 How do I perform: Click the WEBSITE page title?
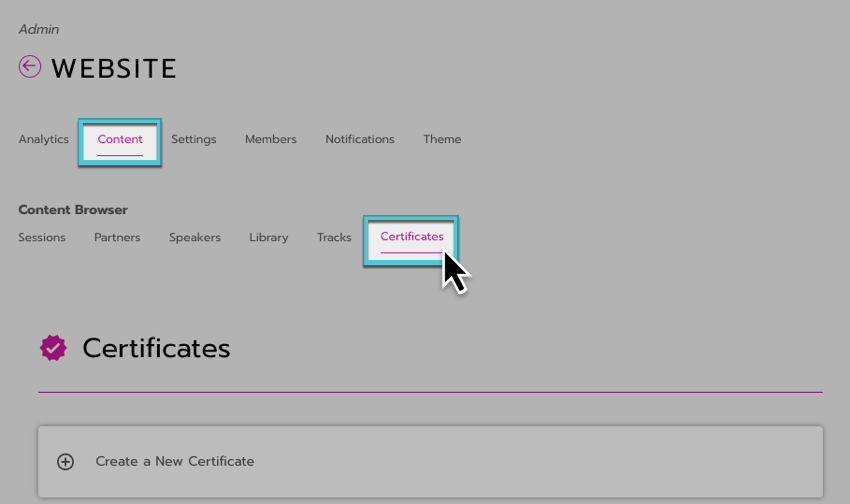point(114,68)
